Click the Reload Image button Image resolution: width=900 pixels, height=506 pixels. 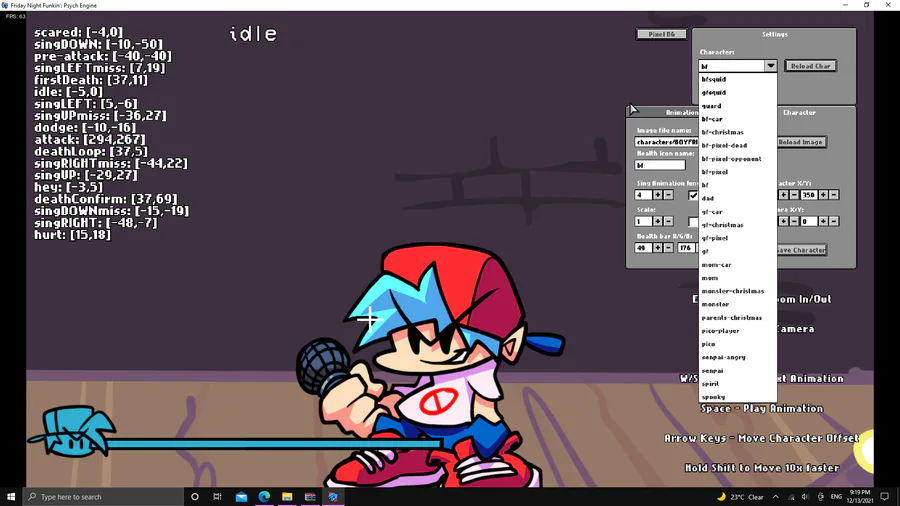click(x=801, y=142)
